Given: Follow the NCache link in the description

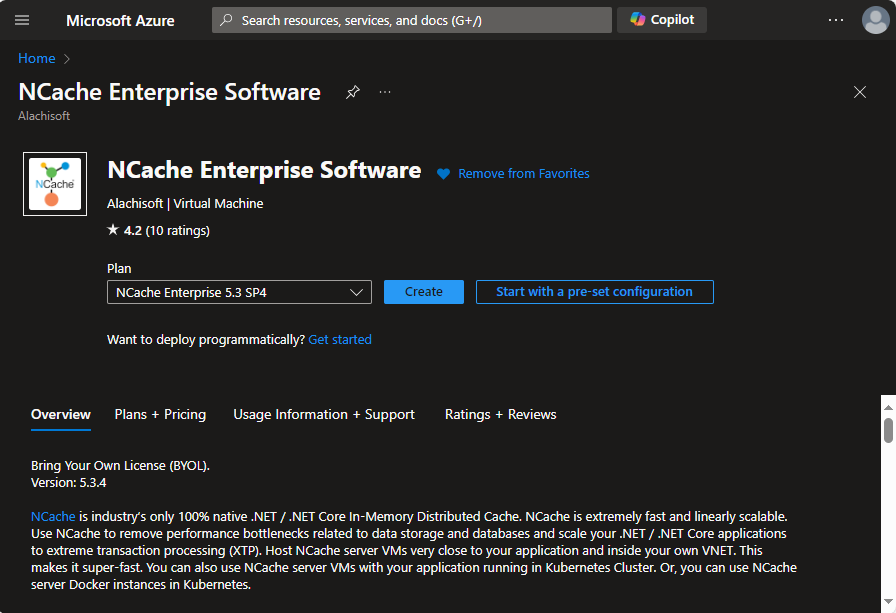Looking at the screenshot, I should [x=53, y=516].
